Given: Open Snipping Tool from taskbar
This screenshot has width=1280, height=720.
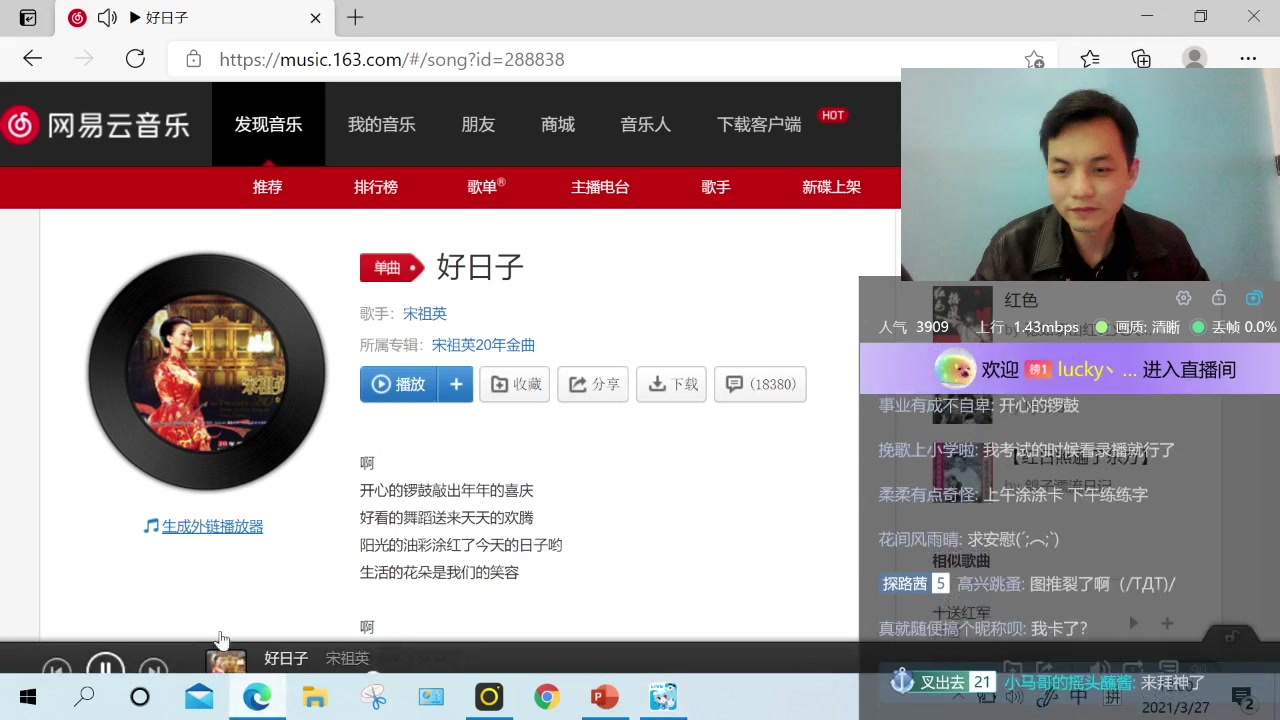Looking at the screenshot, I should pos(374,697).
